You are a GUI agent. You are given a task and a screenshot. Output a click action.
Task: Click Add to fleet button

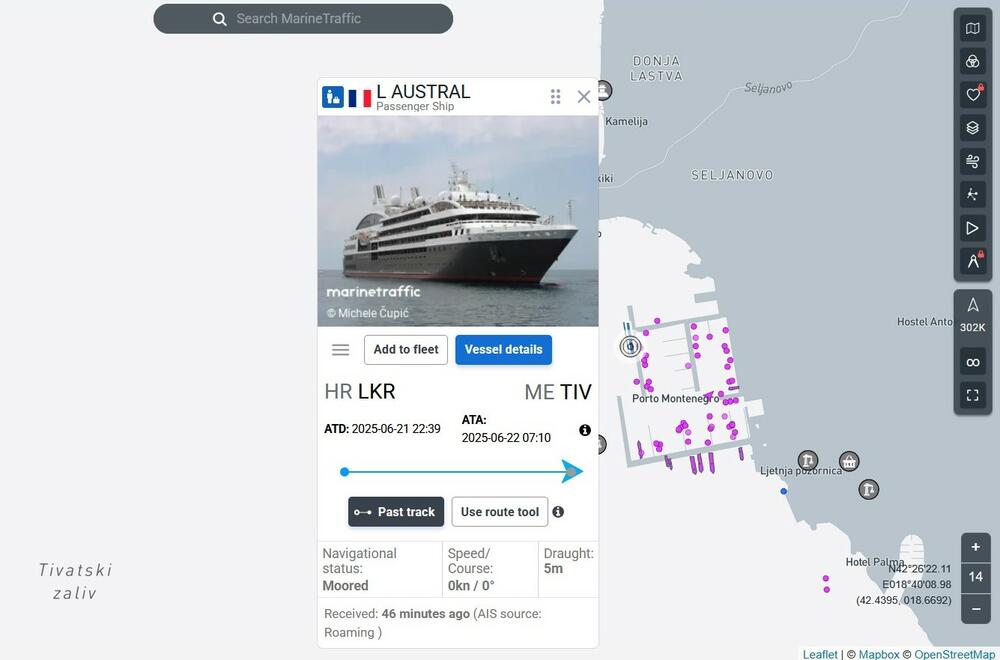(x=406, y=350)
